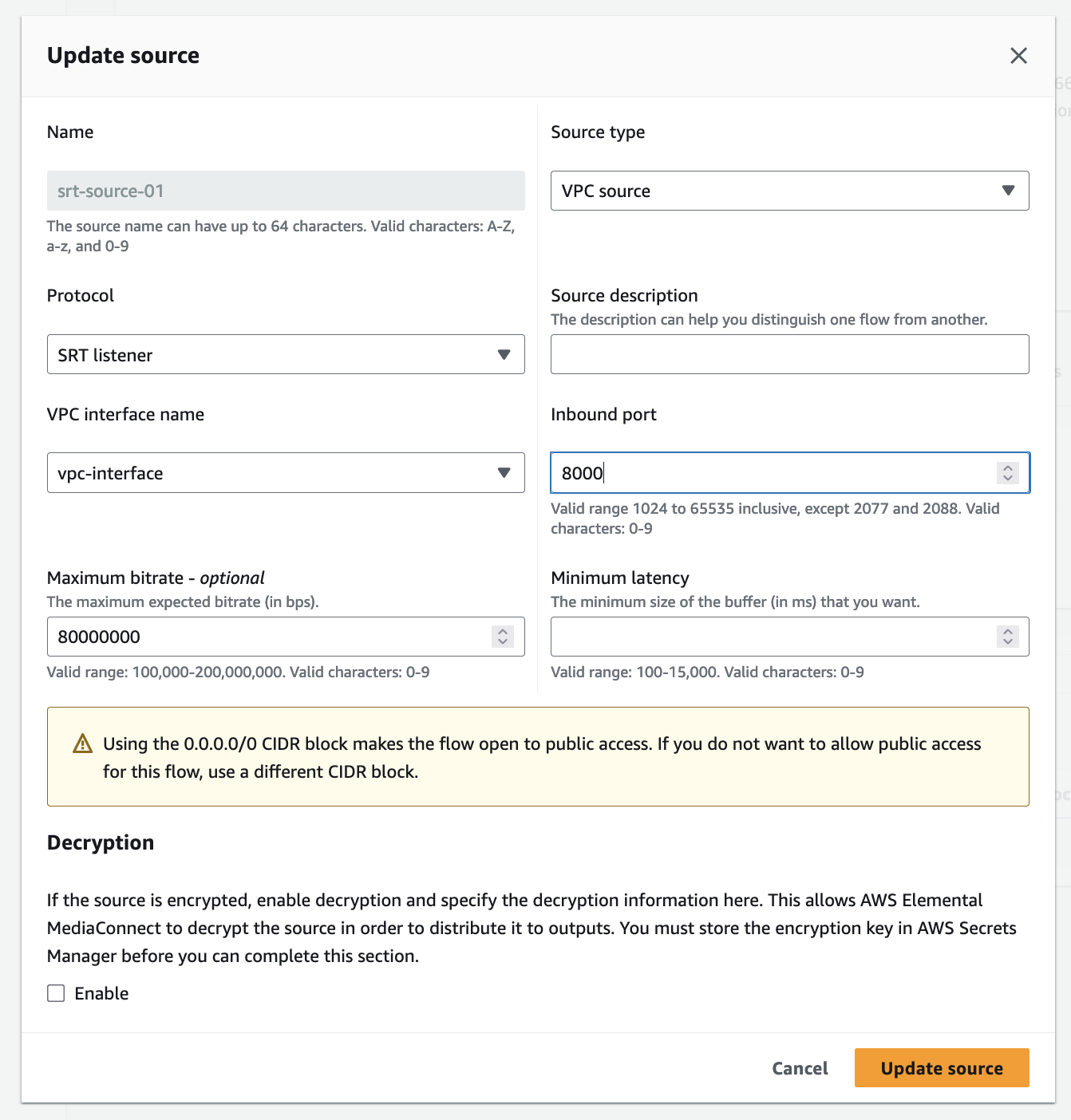1071x1120 pixels.
Task: Open the Source type dropdown
Action: [x=789, y=191]
